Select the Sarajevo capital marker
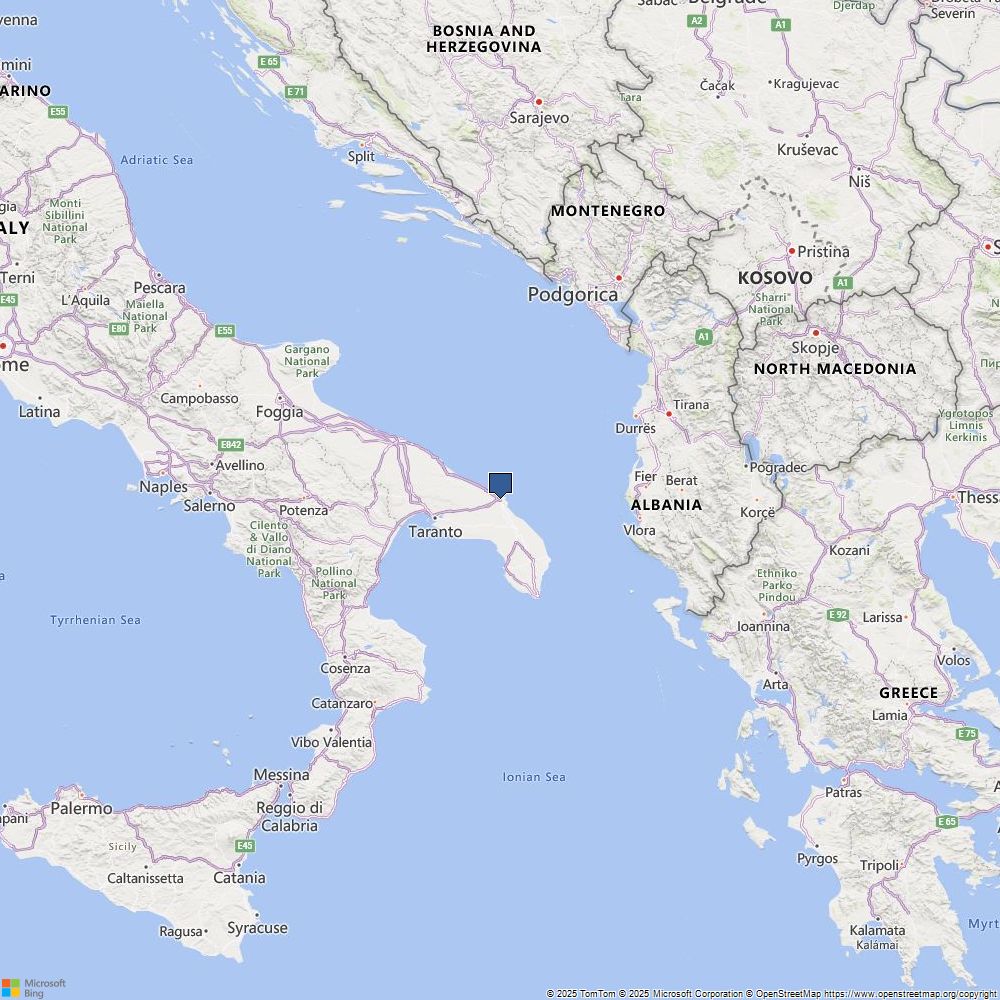Image resolution: width=1000 pixels, height=1000 pixels. click(539, 102)
